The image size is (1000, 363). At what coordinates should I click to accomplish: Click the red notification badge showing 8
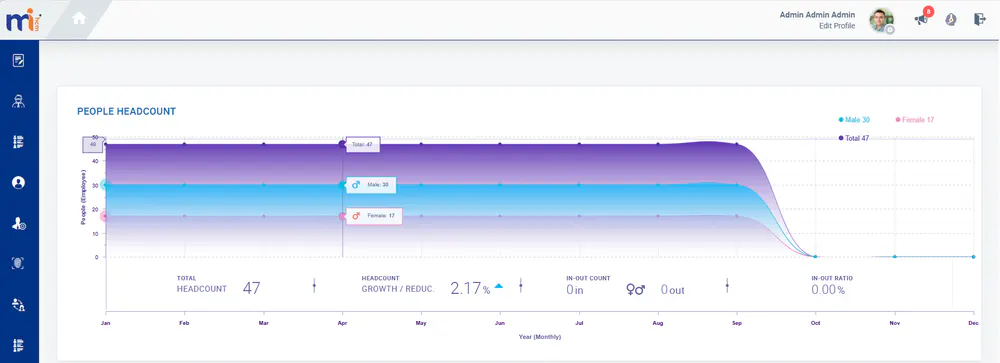[x=929, y=11]
